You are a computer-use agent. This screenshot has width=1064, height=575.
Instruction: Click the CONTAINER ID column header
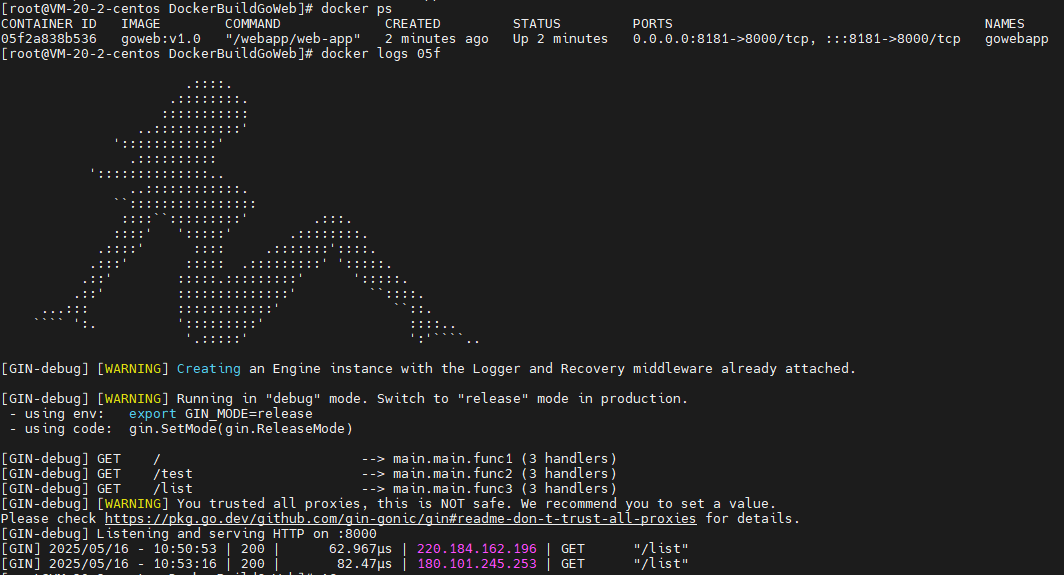pyautogui.click(x=49, y=24)
